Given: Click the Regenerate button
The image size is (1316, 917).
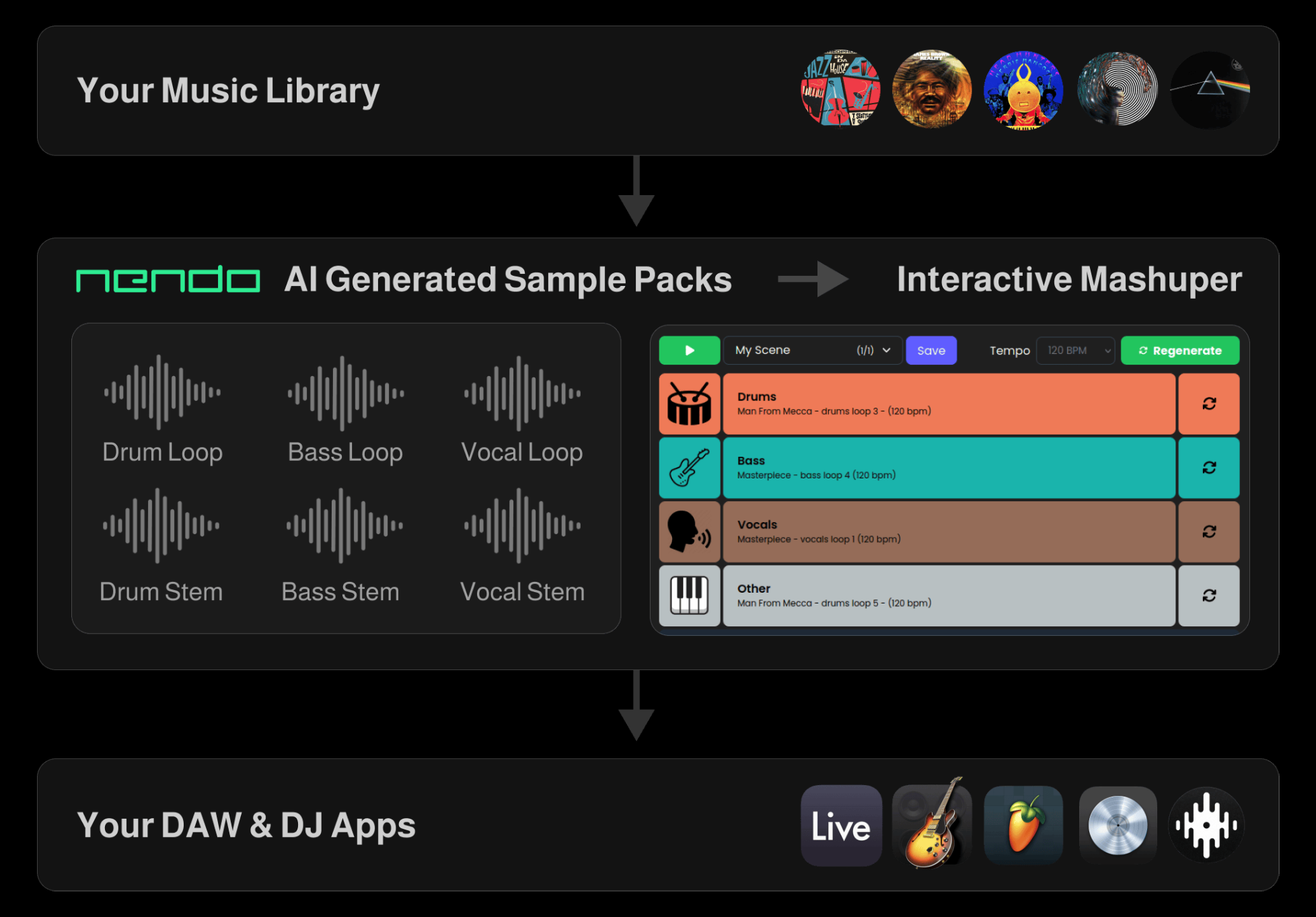Looking at the screenshot, I should (1179, 351).
